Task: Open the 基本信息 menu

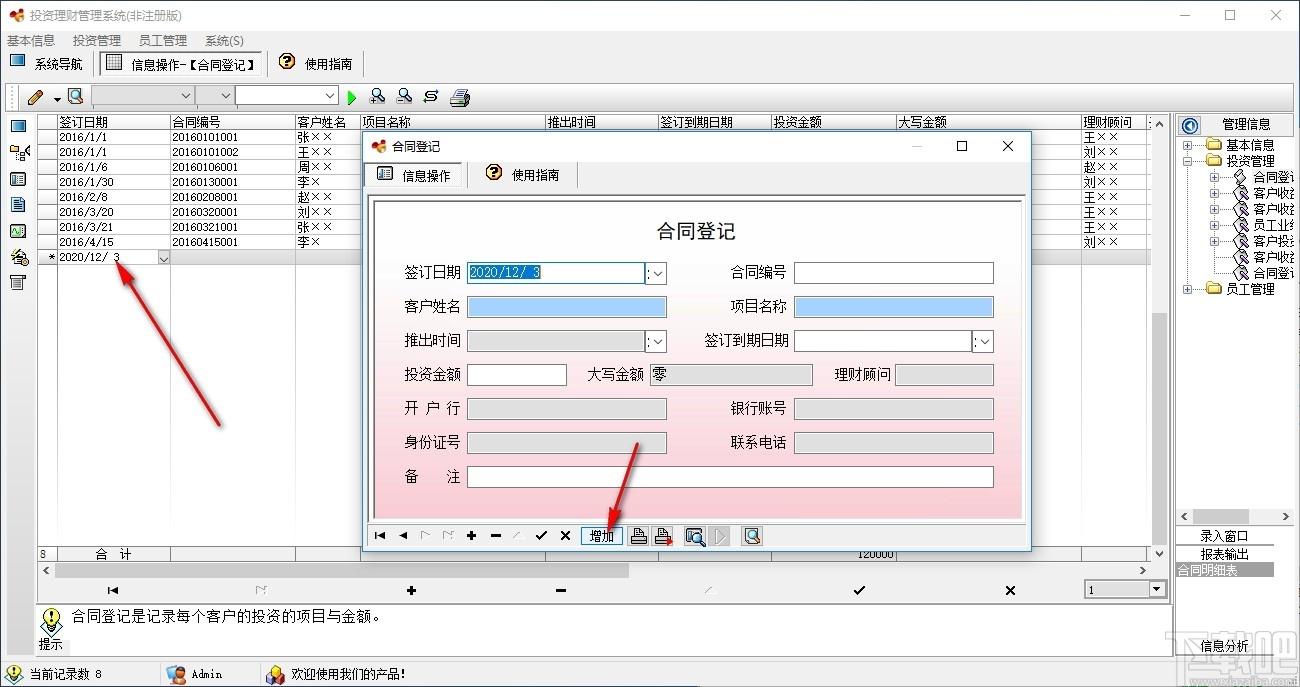Action: point(31,41)
